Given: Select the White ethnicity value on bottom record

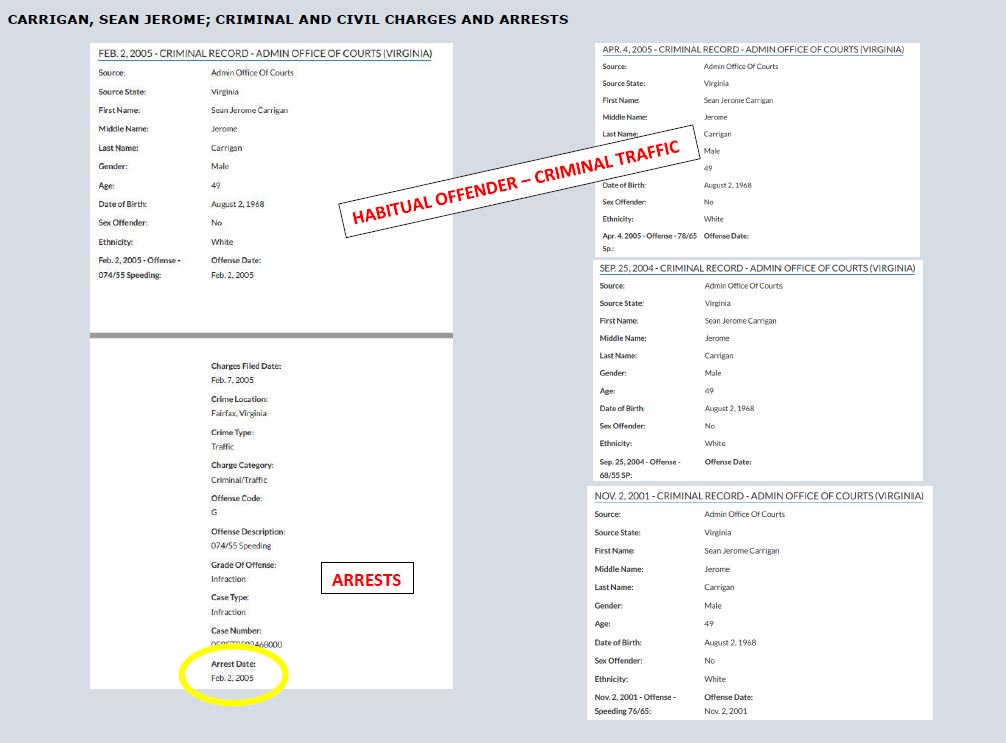Looking at the screenshot, I should click(714, 679).
